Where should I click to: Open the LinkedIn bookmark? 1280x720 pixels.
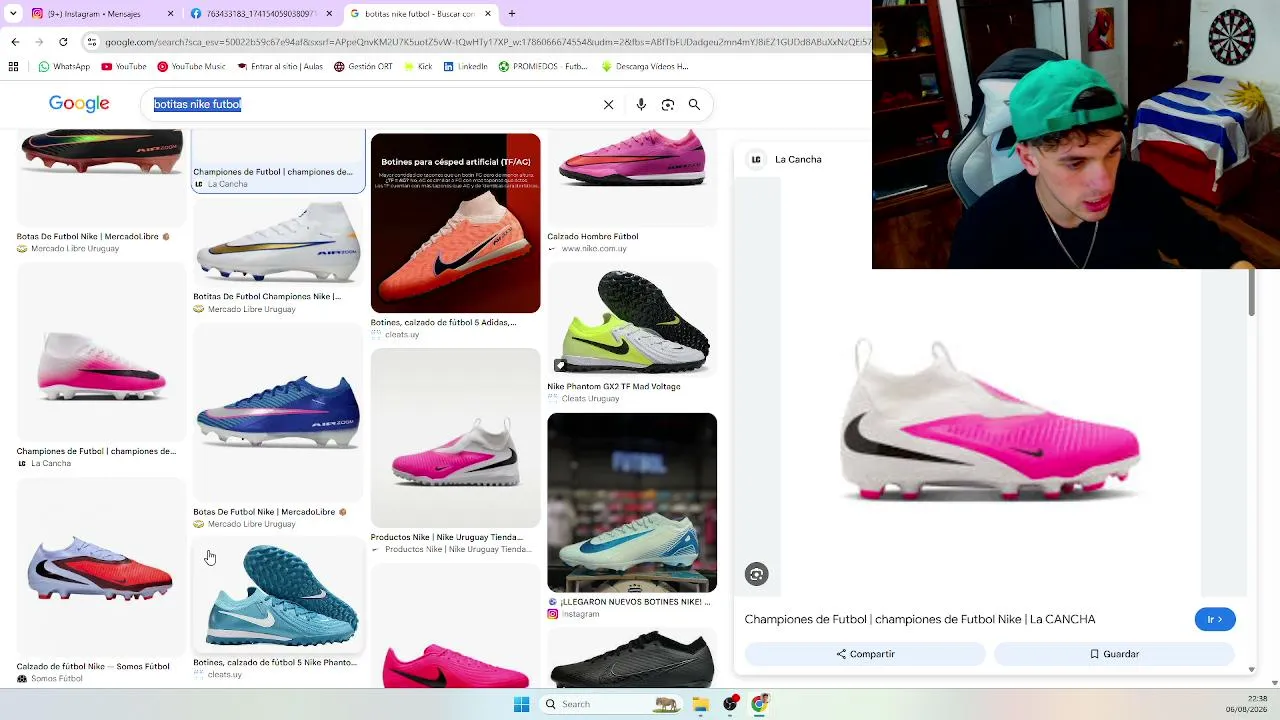point(465,67)
